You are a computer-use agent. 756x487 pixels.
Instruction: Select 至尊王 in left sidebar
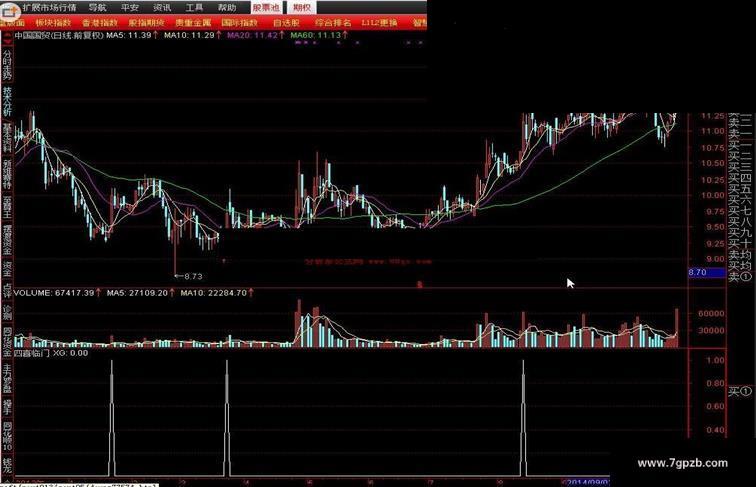point(7,206)
